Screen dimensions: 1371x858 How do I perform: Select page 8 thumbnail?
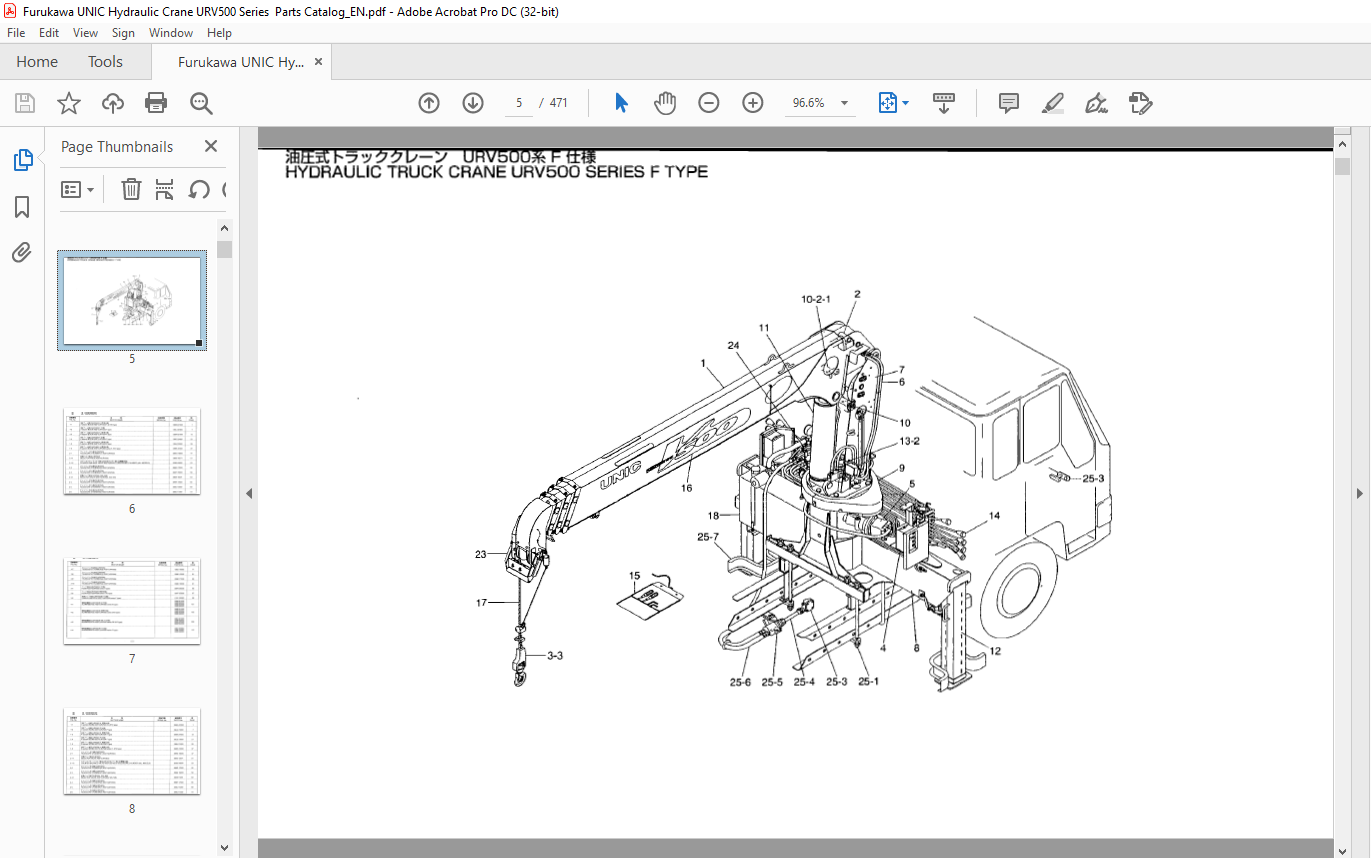tap(132, 751)
